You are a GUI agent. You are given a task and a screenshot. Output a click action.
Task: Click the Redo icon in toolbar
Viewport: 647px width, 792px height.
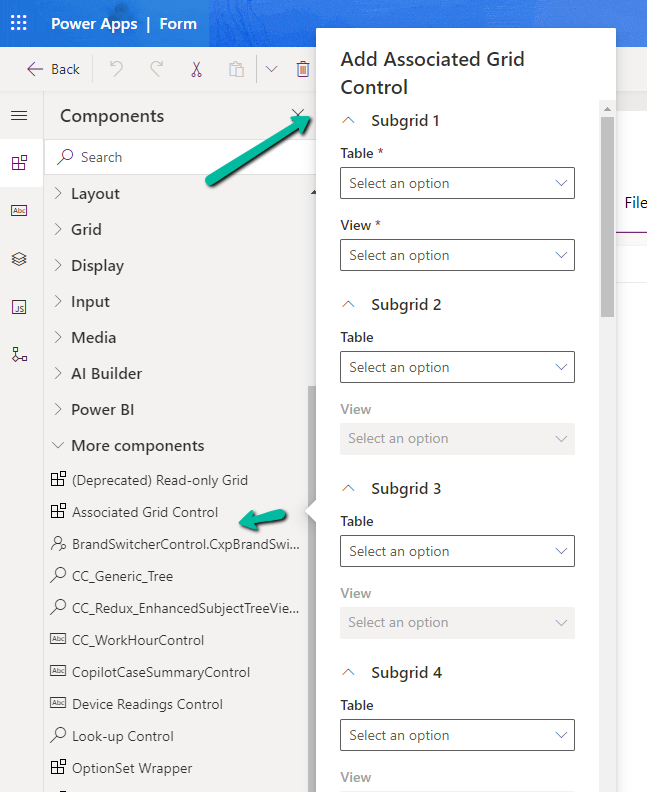(156, 69)
